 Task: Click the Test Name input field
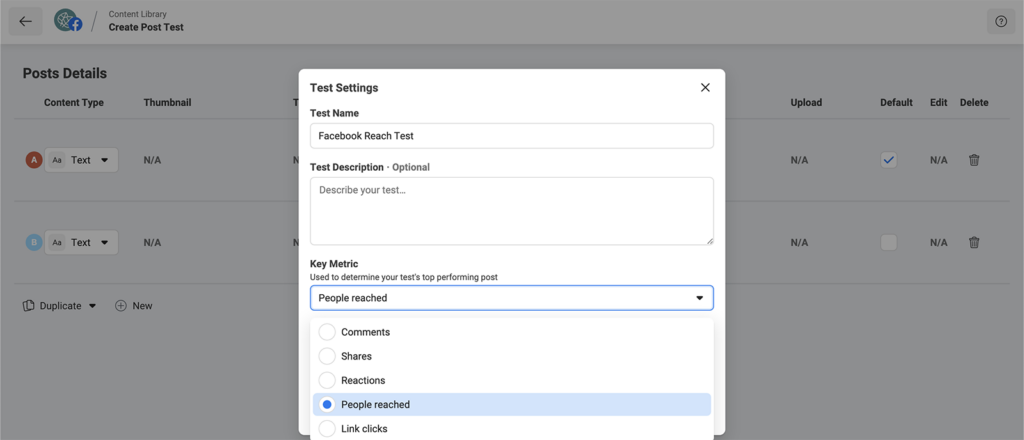[511, 136]
